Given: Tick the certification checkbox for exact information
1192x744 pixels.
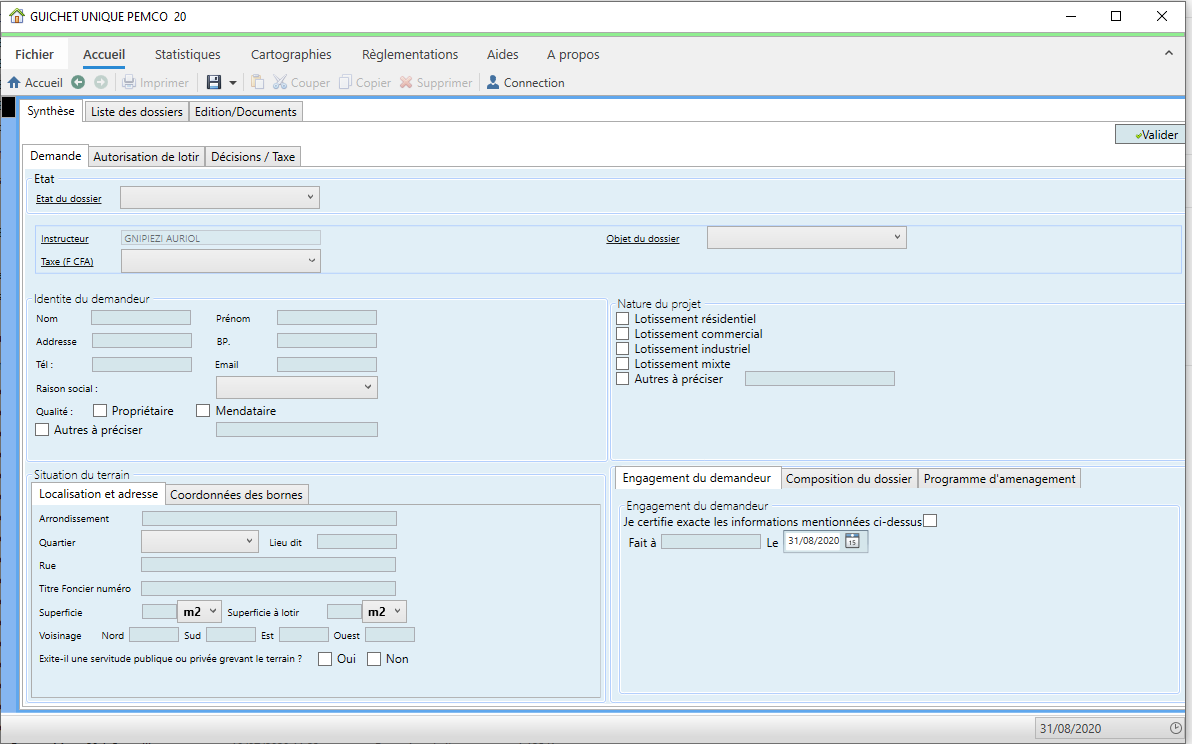Looking at the screenshot, I should click(930, 521).
